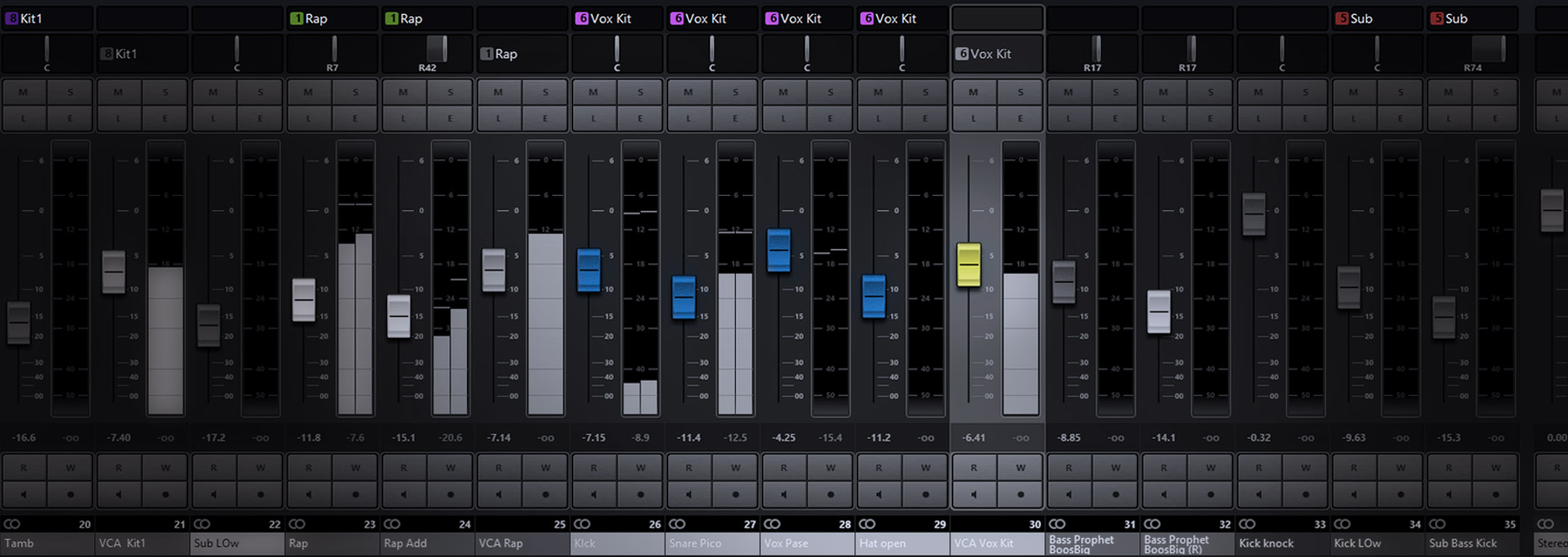Image resolution: width=1568 pixels, height=557 pixels.
Task: Select the Bass Prophet BoosBig (R) channel name
Action: (1187, 544)
